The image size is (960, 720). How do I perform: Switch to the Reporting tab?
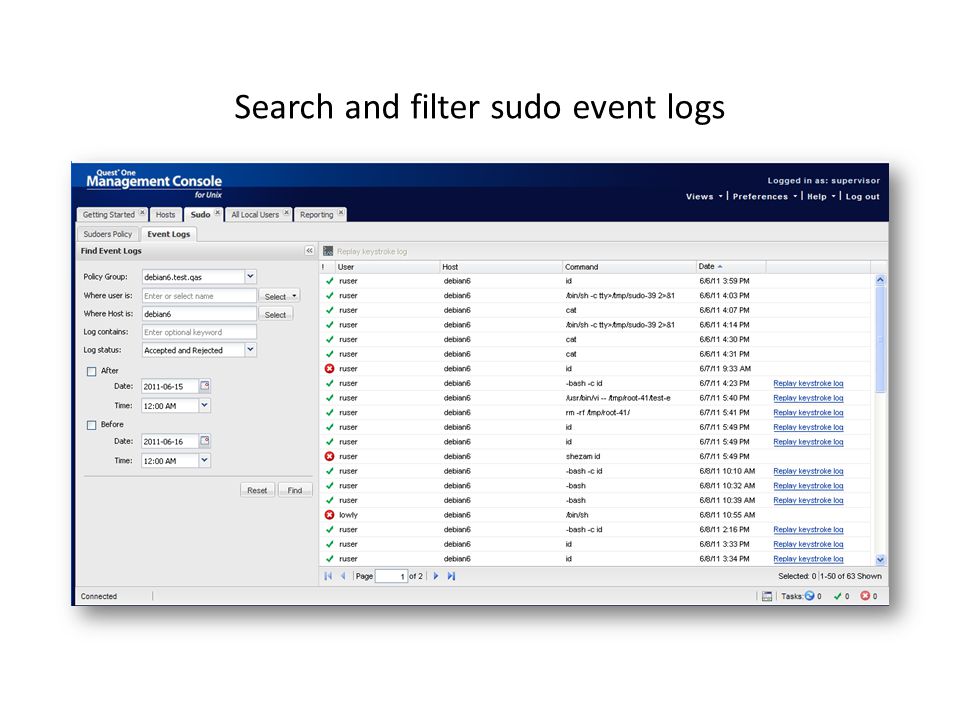tap(317, 214)
